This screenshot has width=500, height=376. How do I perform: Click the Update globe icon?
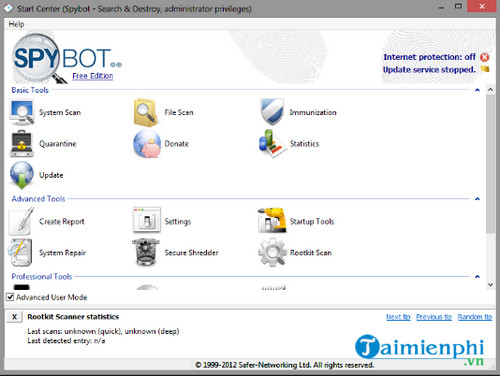(x=22, y=175)
